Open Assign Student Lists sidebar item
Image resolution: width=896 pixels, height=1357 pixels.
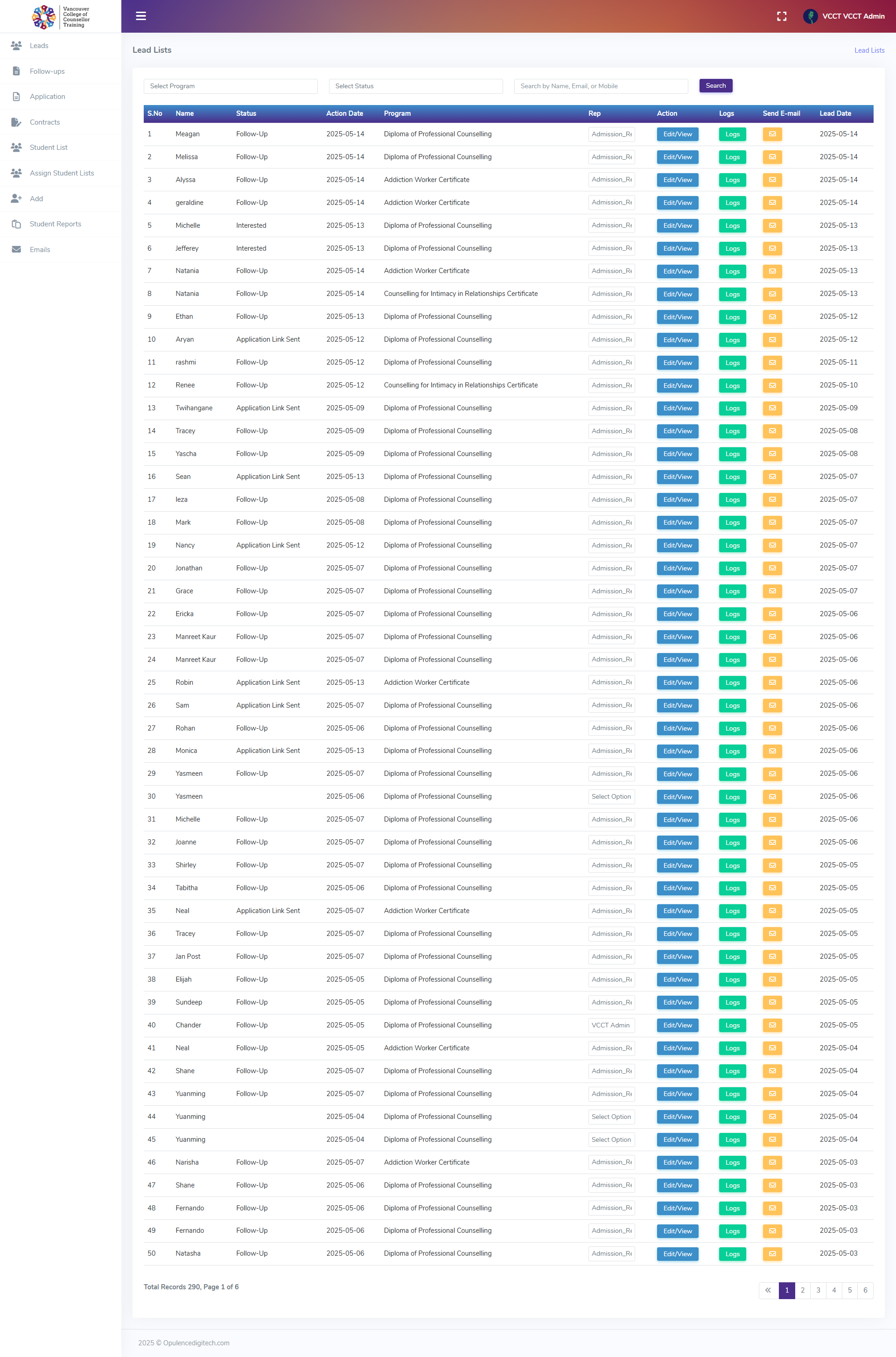(x=62, y=173)
